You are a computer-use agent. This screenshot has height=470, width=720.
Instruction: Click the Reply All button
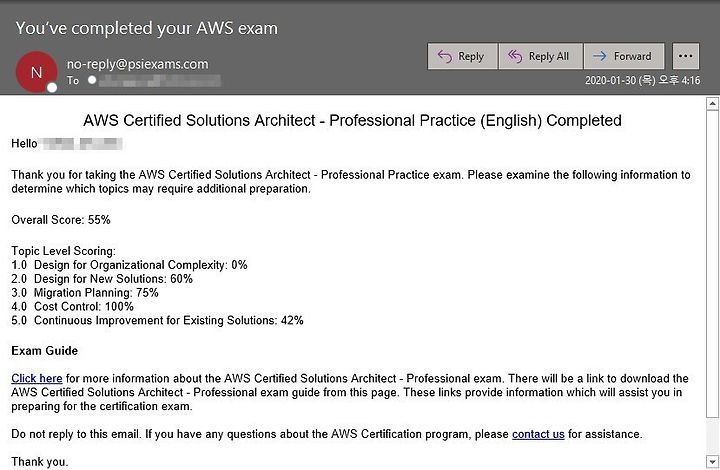click(541, 56)
